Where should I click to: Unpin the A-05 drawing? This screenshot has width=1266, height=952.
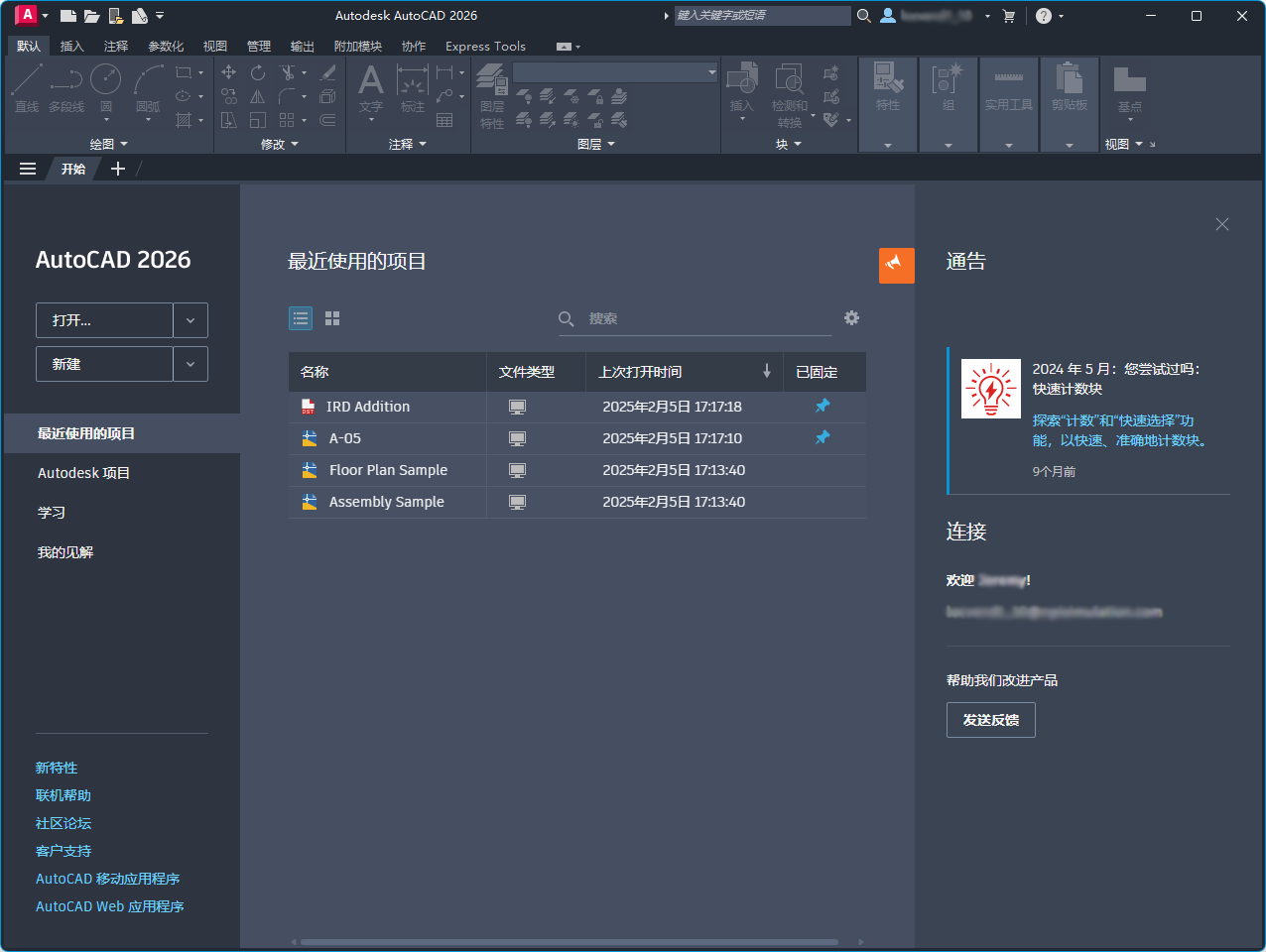(x=823, y=437)
